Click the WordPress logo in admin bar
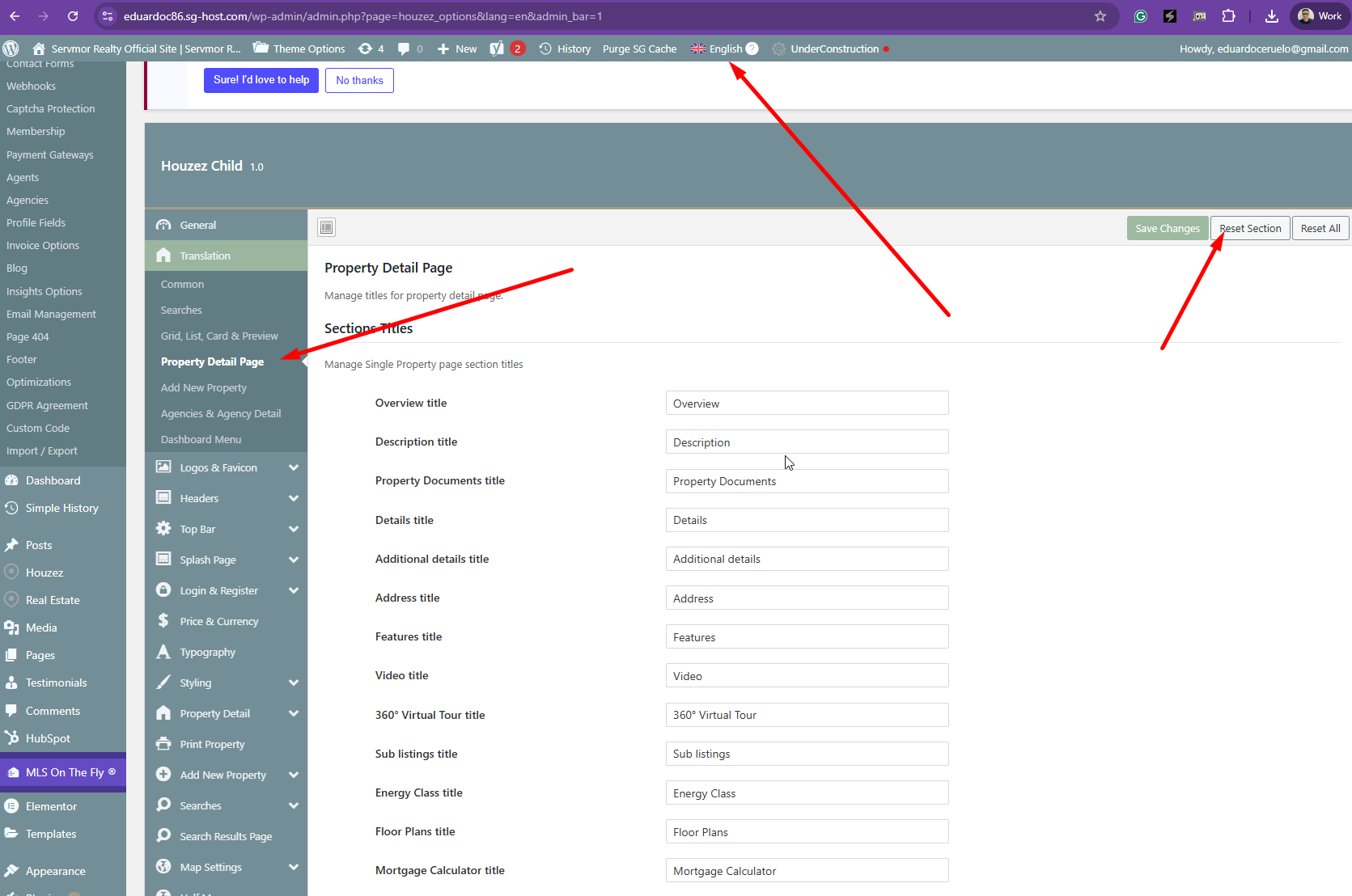Viewport: 1352px width, 896px height. 11,49
